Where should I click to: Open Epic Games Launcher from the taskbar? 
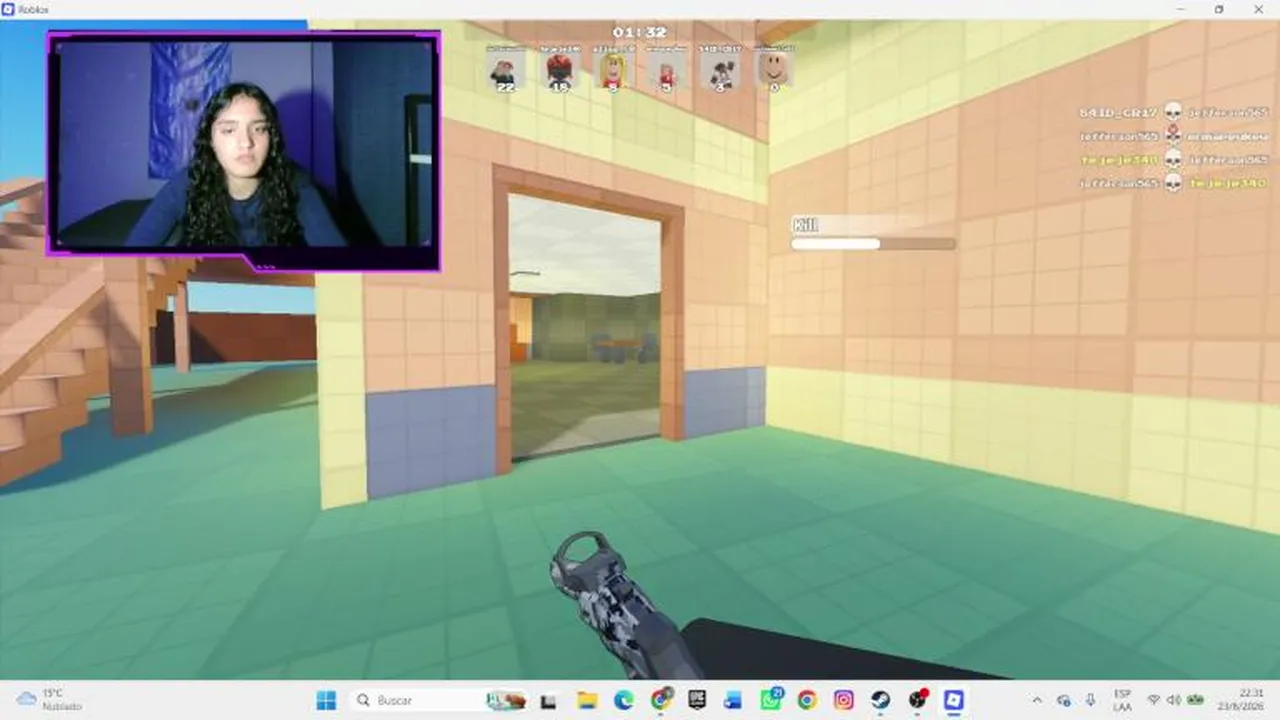tap(697, 700)
